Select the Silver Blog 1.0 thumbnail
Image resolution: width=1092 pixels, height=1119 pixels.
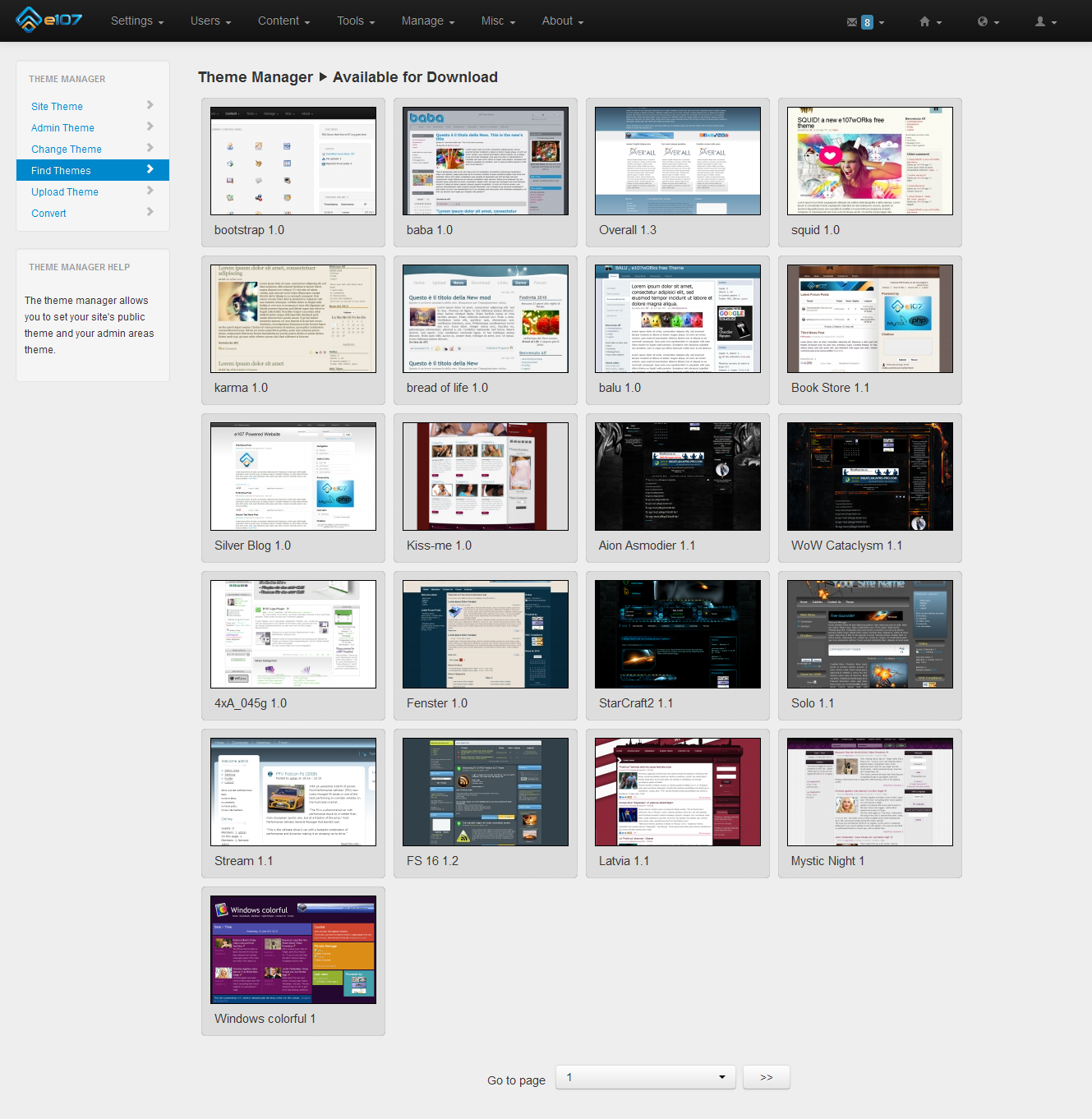pos(293,477)
